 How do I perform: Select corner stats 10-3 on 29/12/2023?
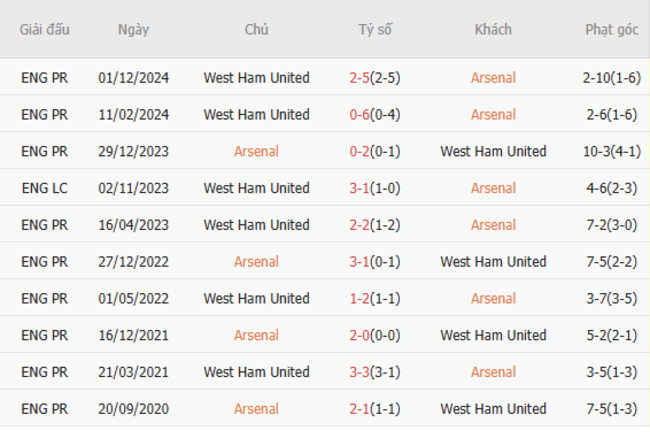tap(598, 152)
